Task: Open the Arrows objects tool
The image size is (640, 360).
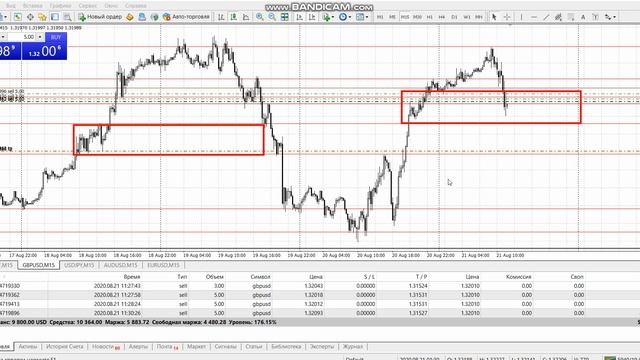Action: (608, 17)
